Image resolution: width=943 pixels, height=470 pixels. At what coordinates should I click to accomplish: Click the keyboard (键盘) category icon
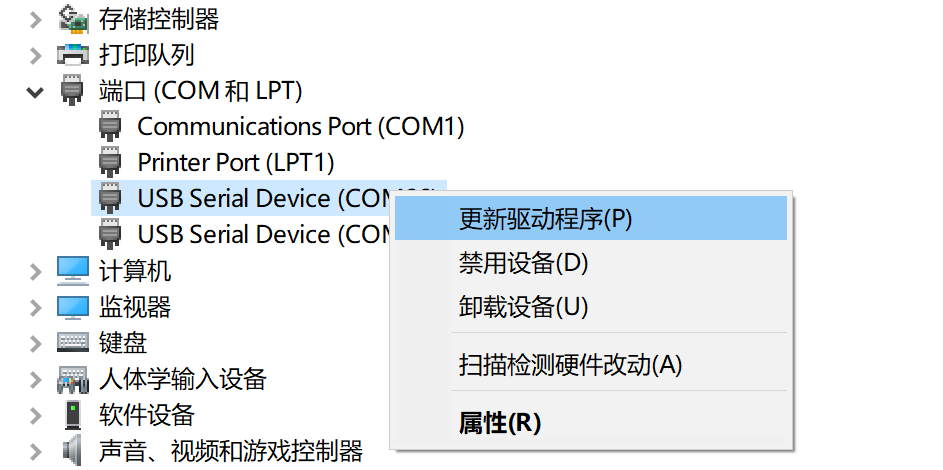point(73,343)
